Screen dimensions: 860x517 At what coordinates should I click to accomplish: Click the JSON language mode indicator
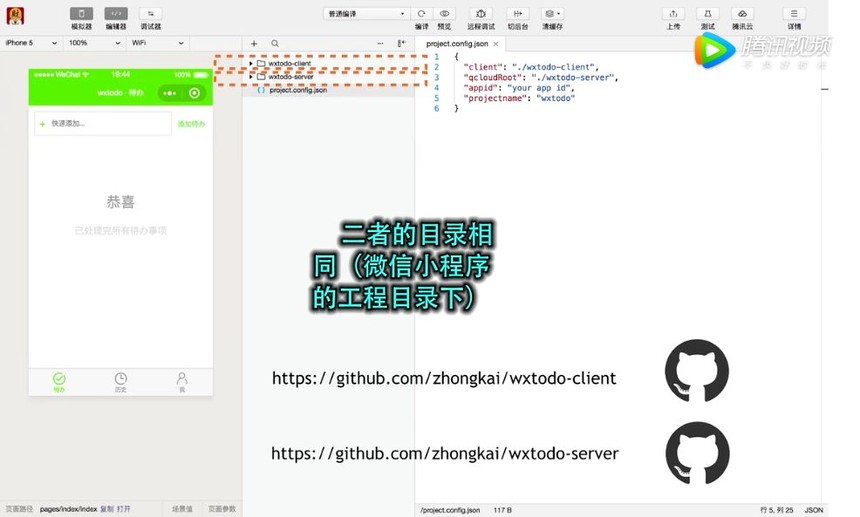tap(814, 510)
